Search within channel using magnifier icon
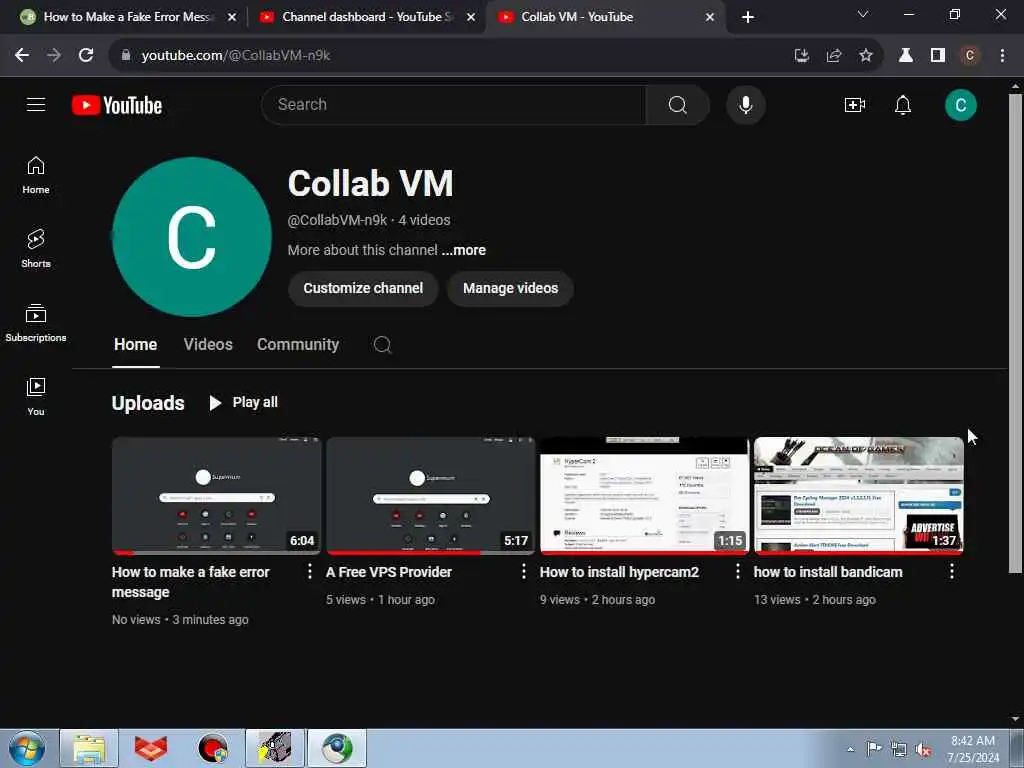Image resolution: width=1024 pixels, height=768 pixels. (382, 345)
